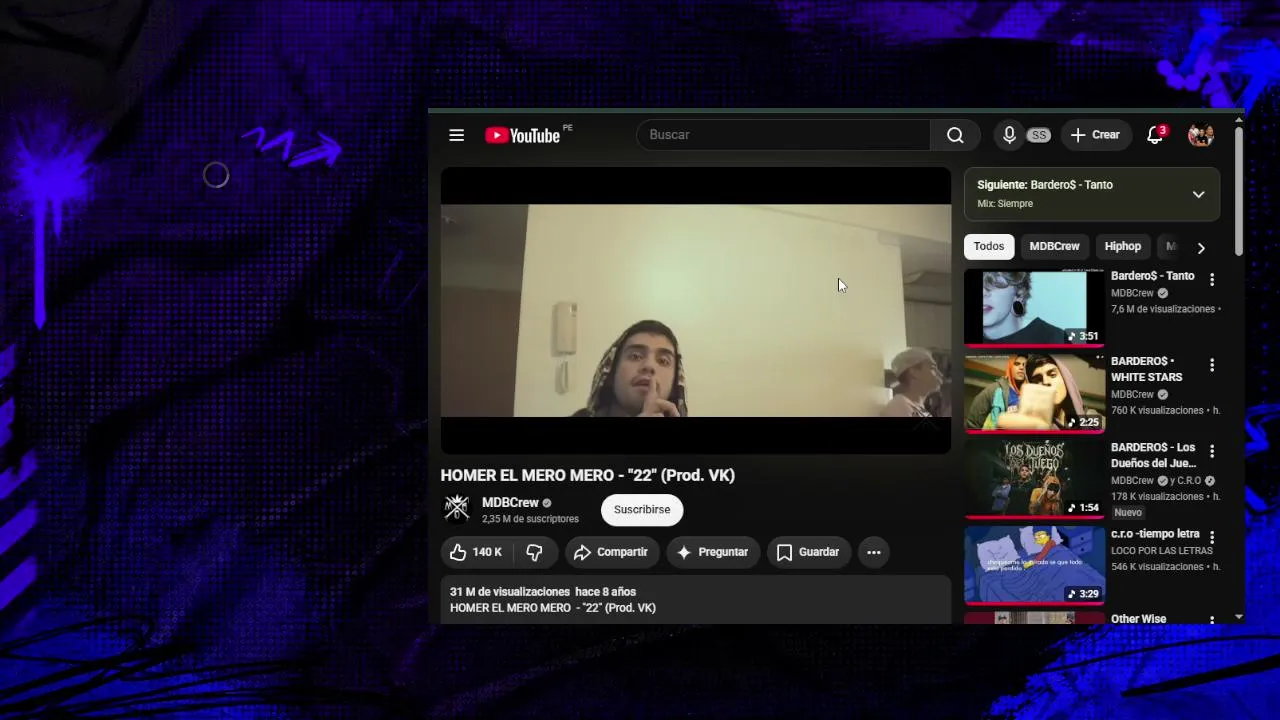The height and width of the screenshot is (720, 1280).
Task: Type in the Buscar search field
Action: (x=783, y=135)
